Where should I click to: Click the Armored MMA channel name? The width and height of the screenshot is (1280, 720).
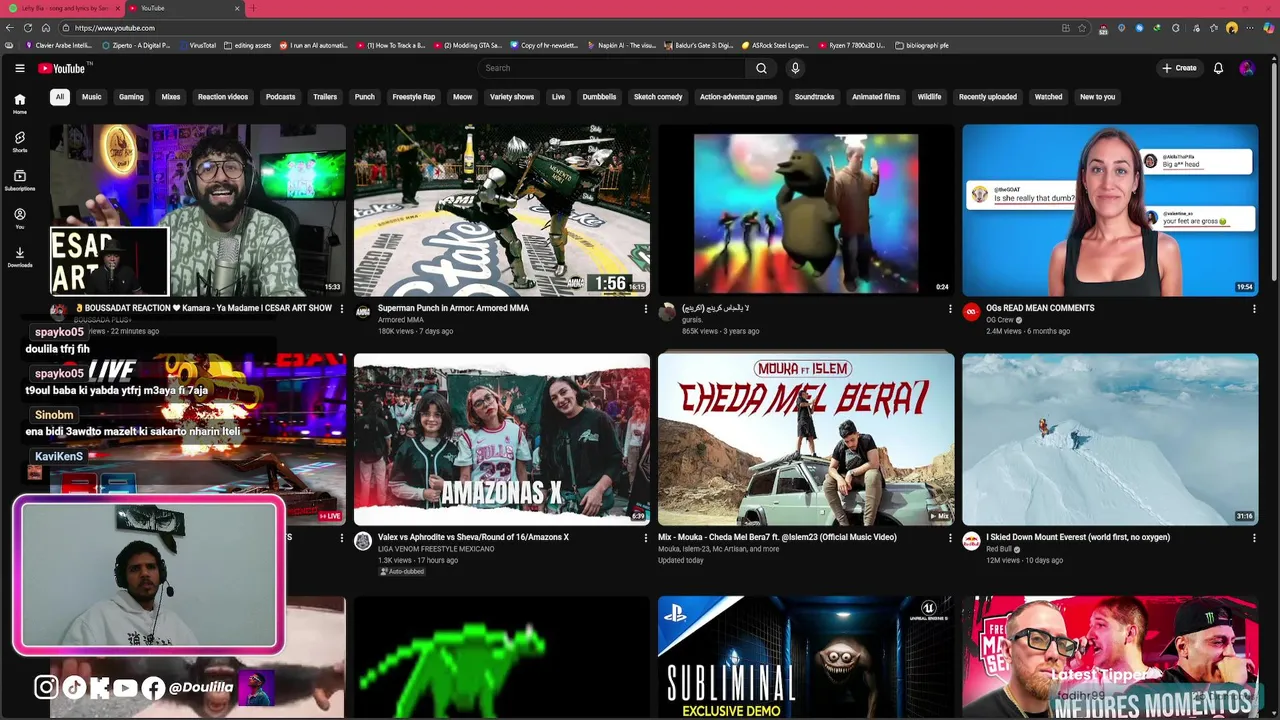coord(401,320)
